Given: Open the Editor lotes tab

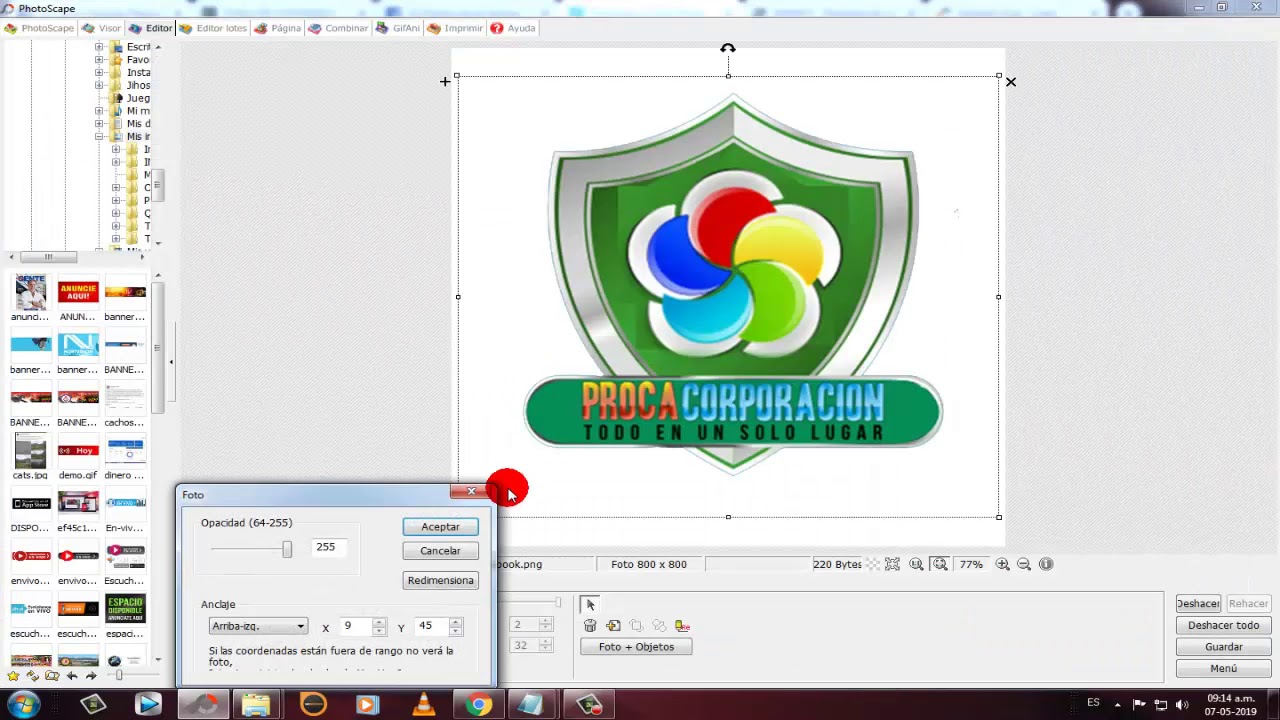Looking at the screenshot, I should coord(213,28).
